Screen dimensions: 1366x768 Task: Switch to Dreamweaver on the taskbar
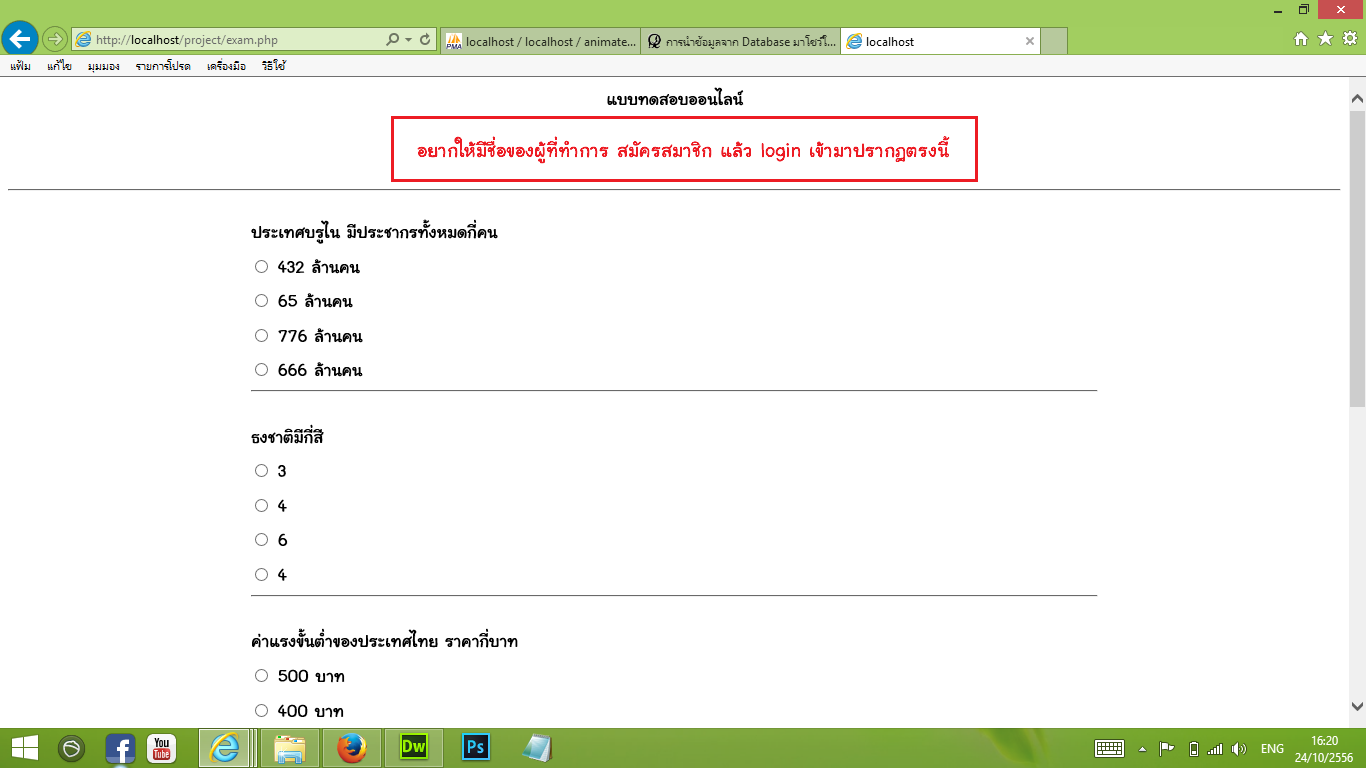tap(413, 748)
